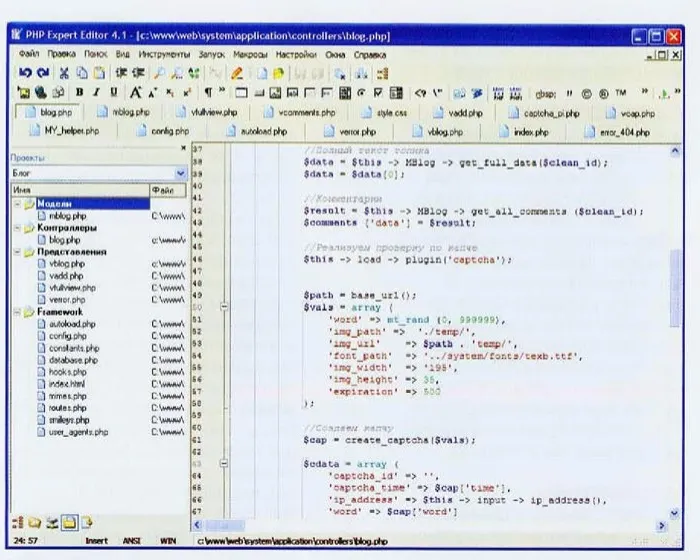The width and height of the screenshot is (700, 560).
Task: Insert paragraph with the ¶ icon
Action: 208,92
